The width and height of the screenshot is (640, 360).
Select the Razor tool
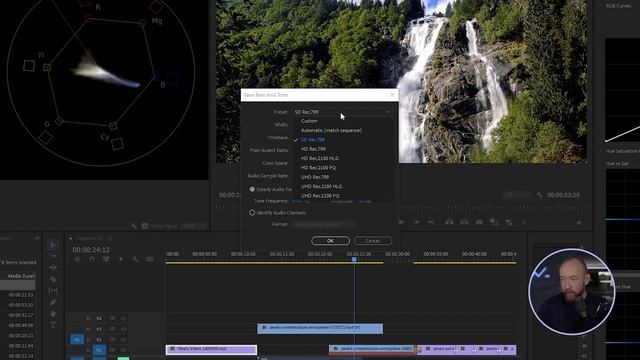click(x=53, y=279)
